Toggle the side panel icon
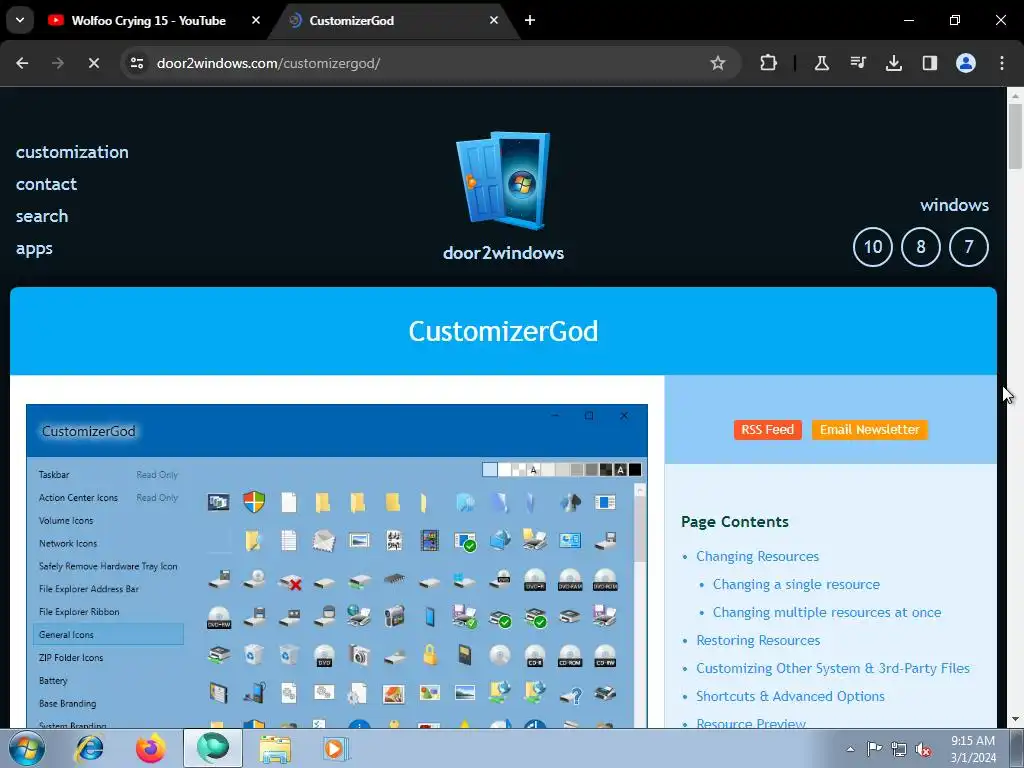This screenshot has height=768, width=1024. click(x=929, y=63)
